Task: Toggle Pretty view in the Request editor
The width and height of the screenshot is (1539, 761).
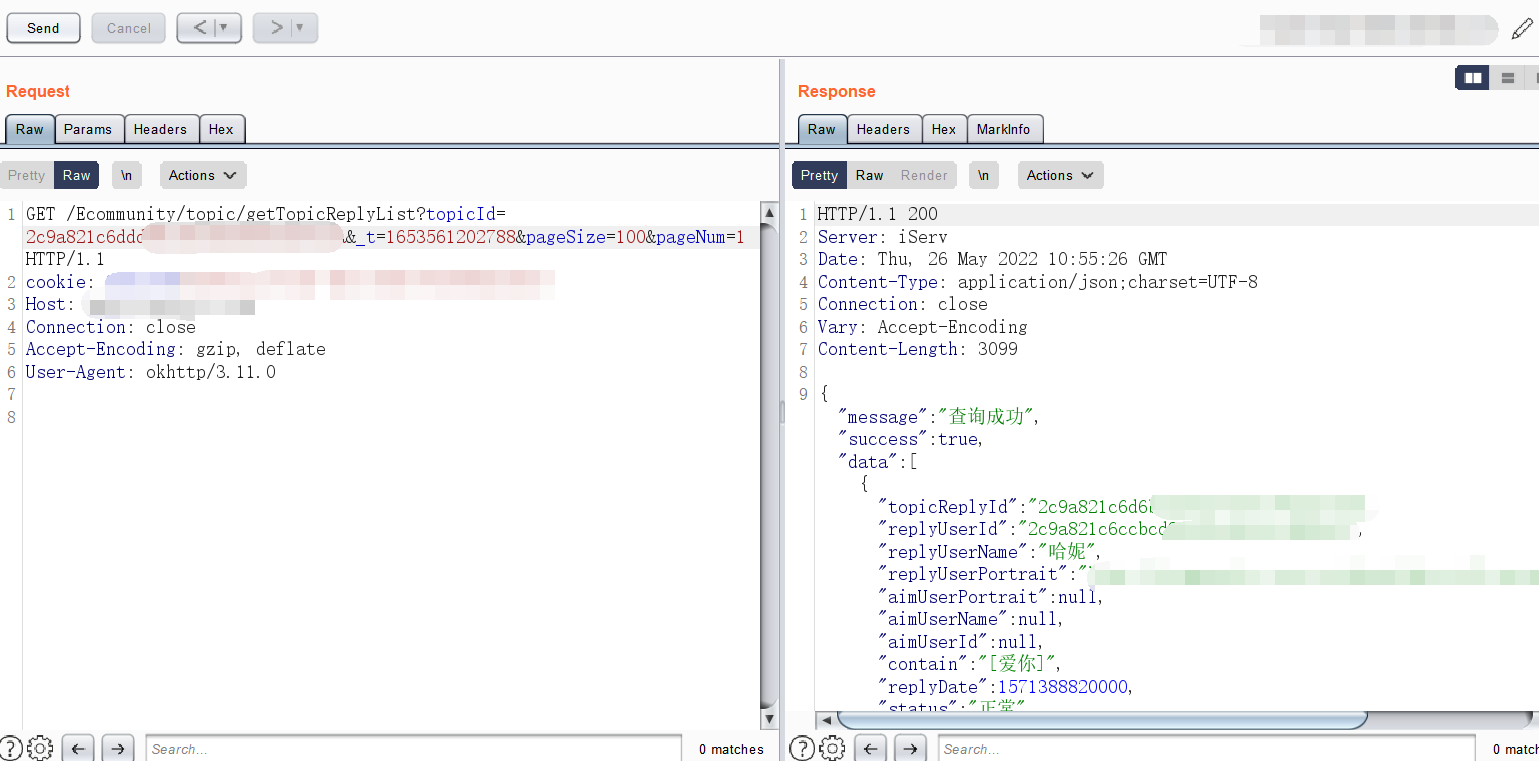Action: tap(26, 175)
